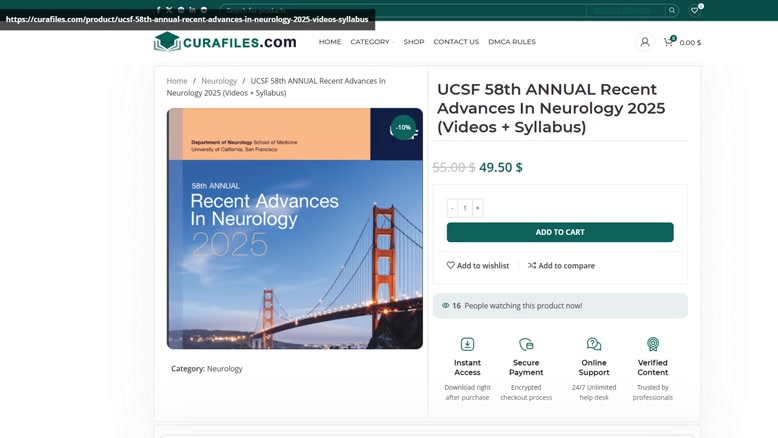
Task: Open the shopping cart icon
Action: coord(668,42)
